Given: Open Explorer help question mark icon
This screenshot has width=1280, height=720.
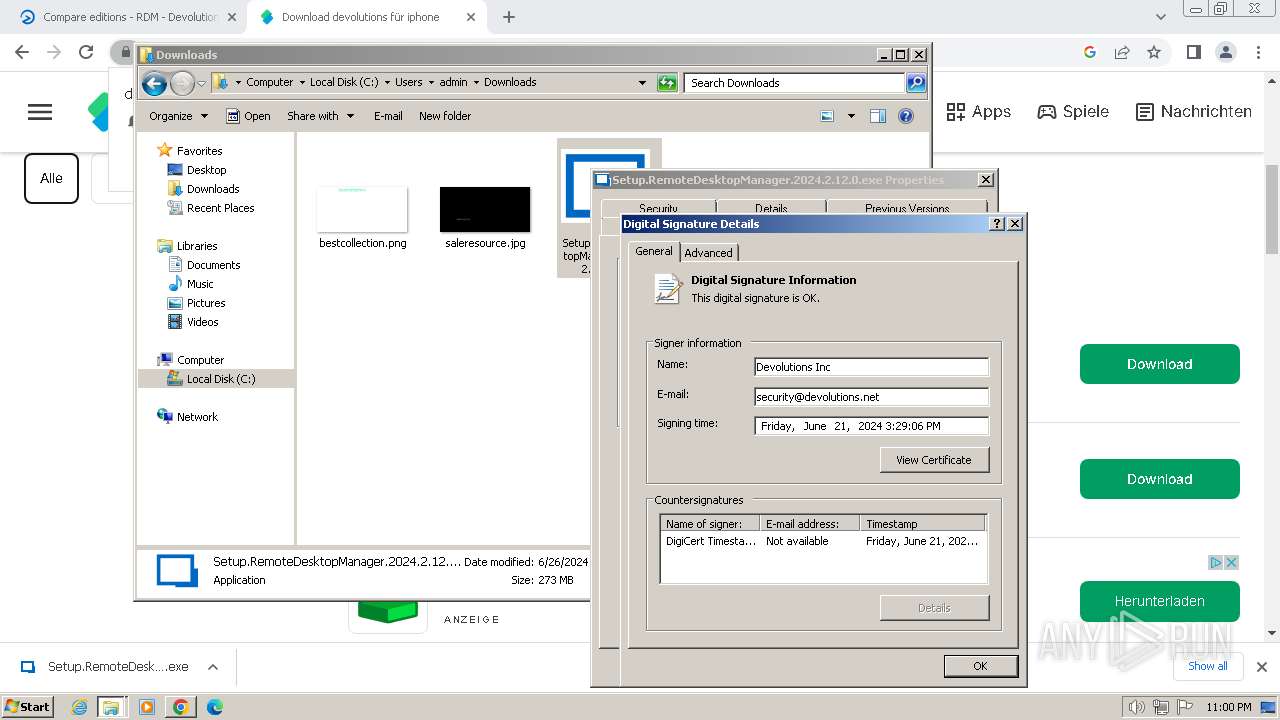Looking at the screenshot, I should pos(906,116).
